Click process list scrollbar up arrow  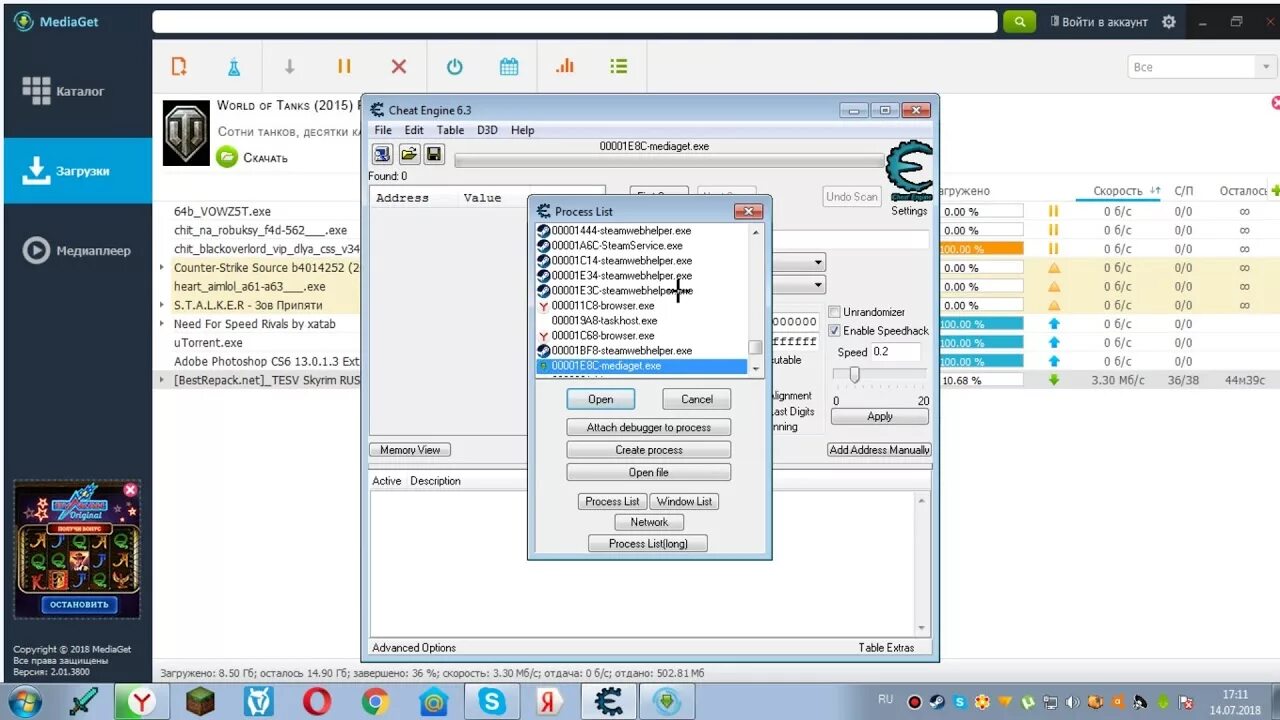[756, 232]
